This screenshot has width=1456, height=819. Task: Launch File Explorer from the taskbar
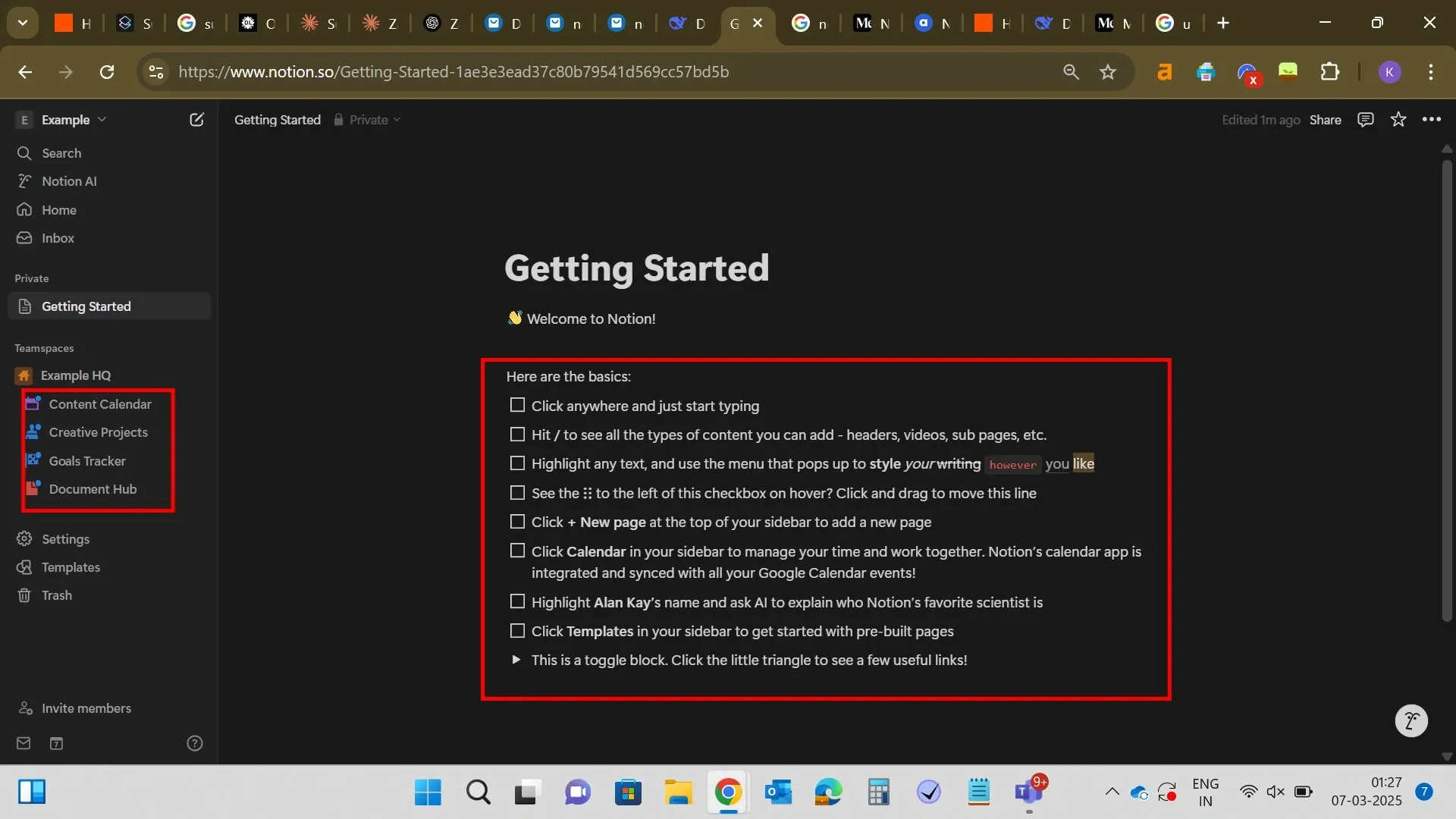[678, 792]
